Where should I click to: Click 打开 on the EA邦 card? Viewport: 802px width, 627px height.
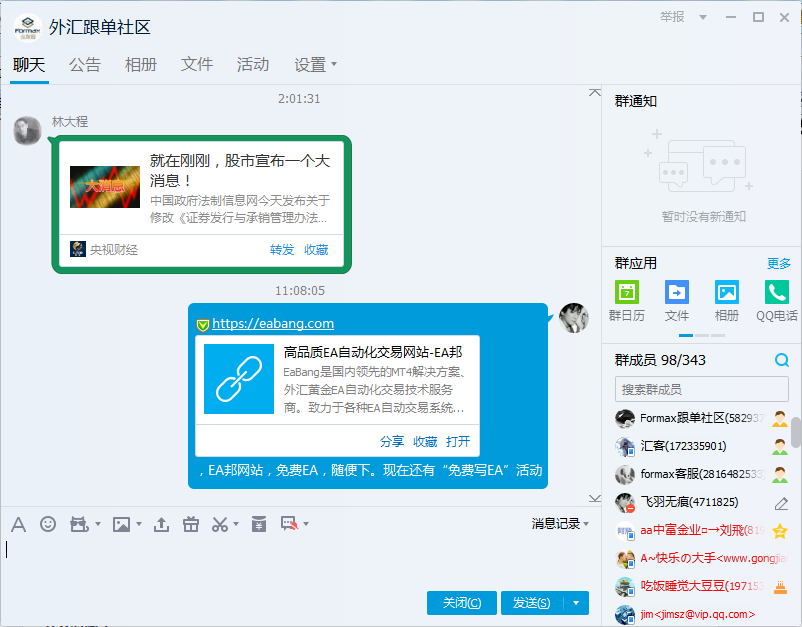(x=458, y=441)
